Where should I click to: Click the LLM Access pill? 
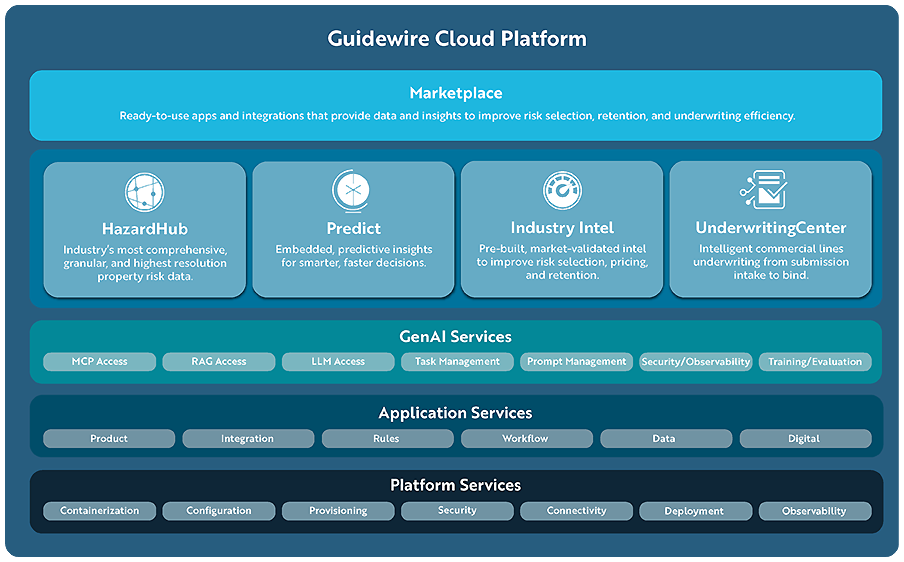338,362
